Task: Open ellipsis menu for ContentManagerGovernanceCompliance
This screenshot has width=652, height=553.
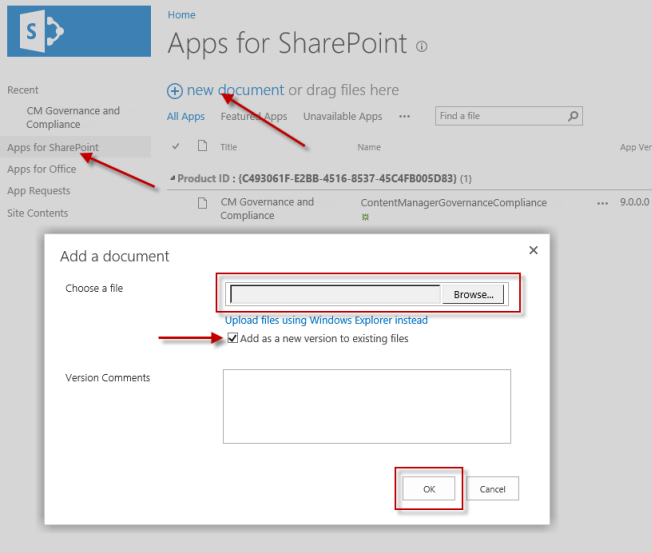Action: [602, 203]
